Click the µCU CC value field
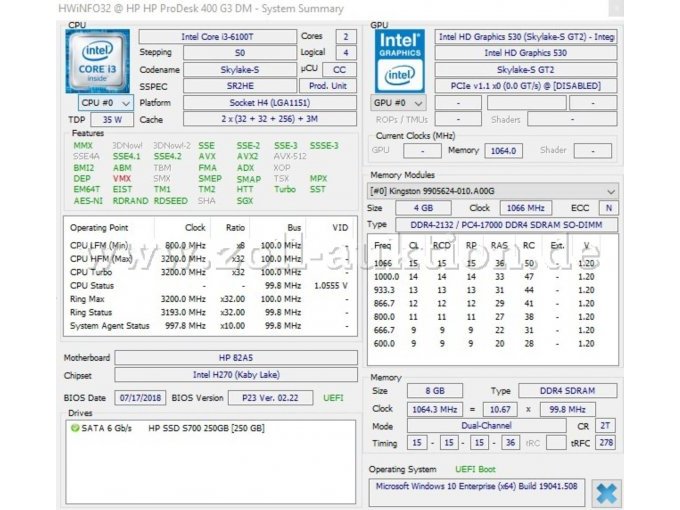This screenshot has width=680, height=510. (x=340, y=69)
